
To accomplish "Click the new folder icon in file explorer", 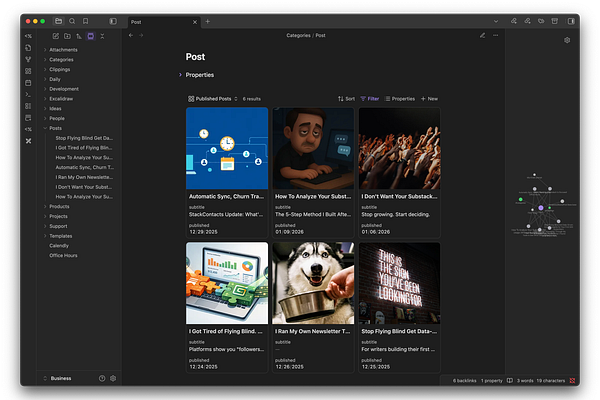I will (x=67, y=35).
